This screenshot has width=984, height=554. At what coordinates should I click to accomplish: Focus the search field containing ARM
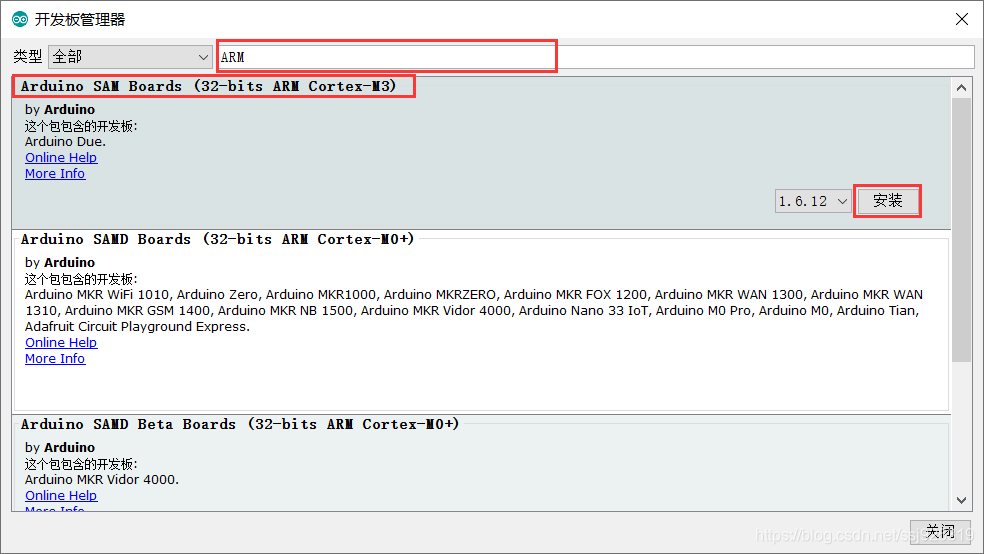pos(595,57)
